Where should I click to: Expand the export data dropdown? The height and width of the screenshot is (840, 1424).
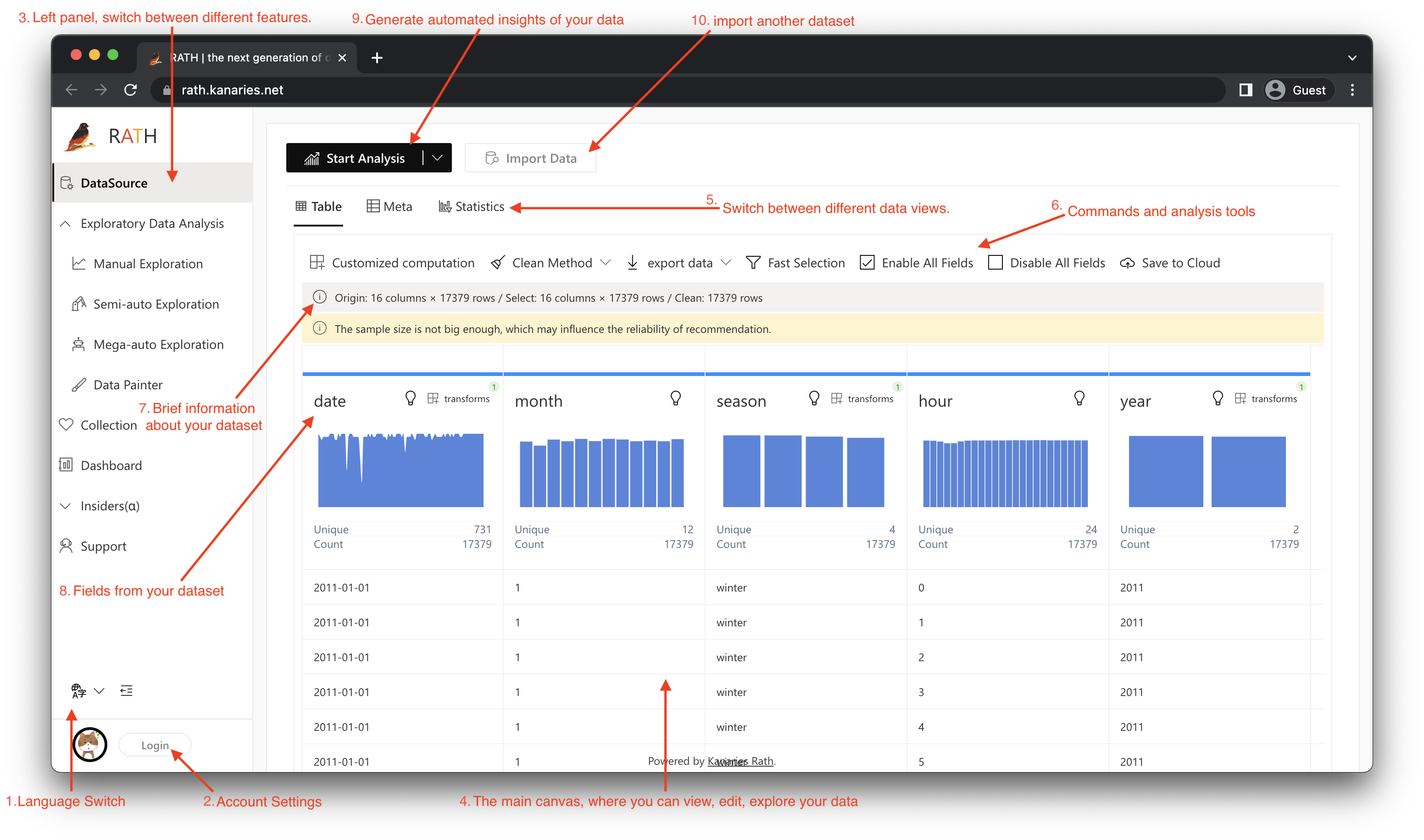pos(726,263)
